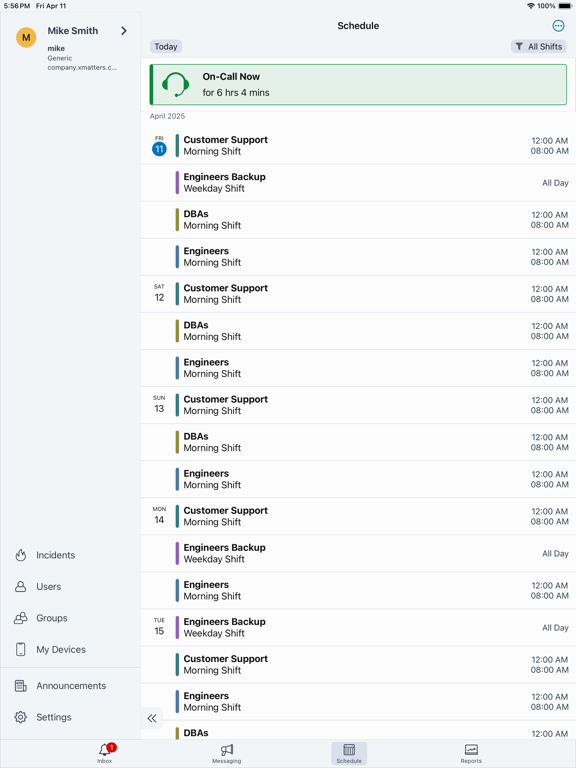Open Sunday's DBAs Morning Shift

[358, 442]
